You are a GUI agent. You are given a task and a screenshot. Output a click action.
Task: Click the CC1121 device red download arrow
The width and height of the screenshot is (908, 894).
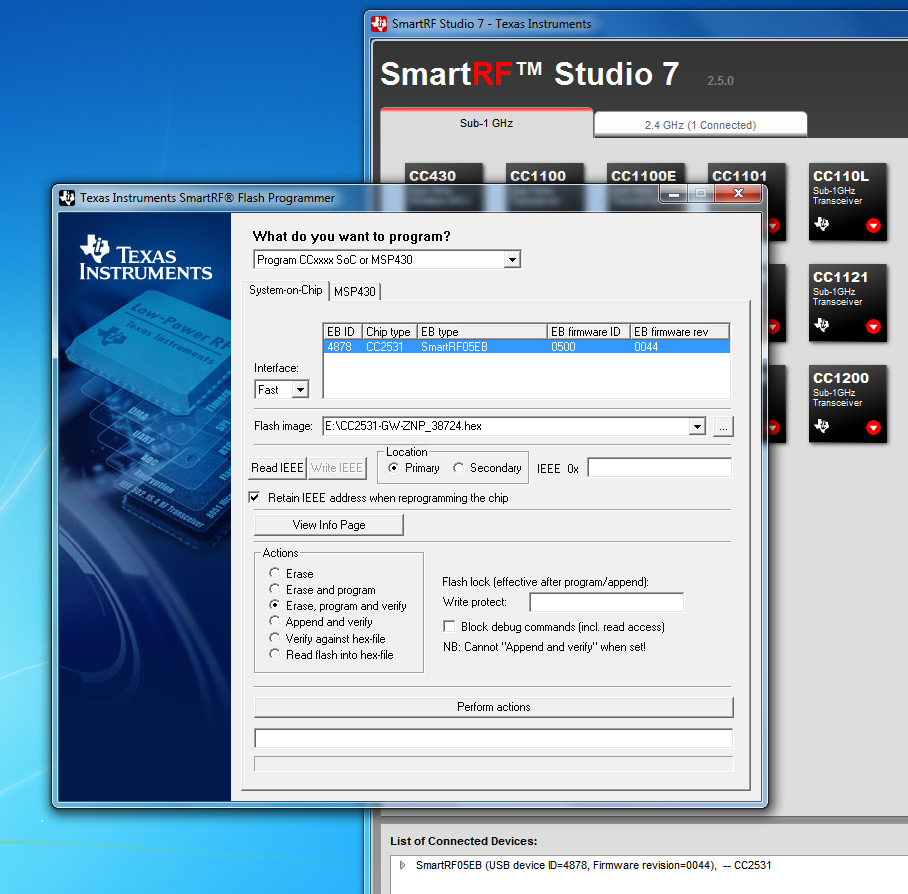click(873, 327)
